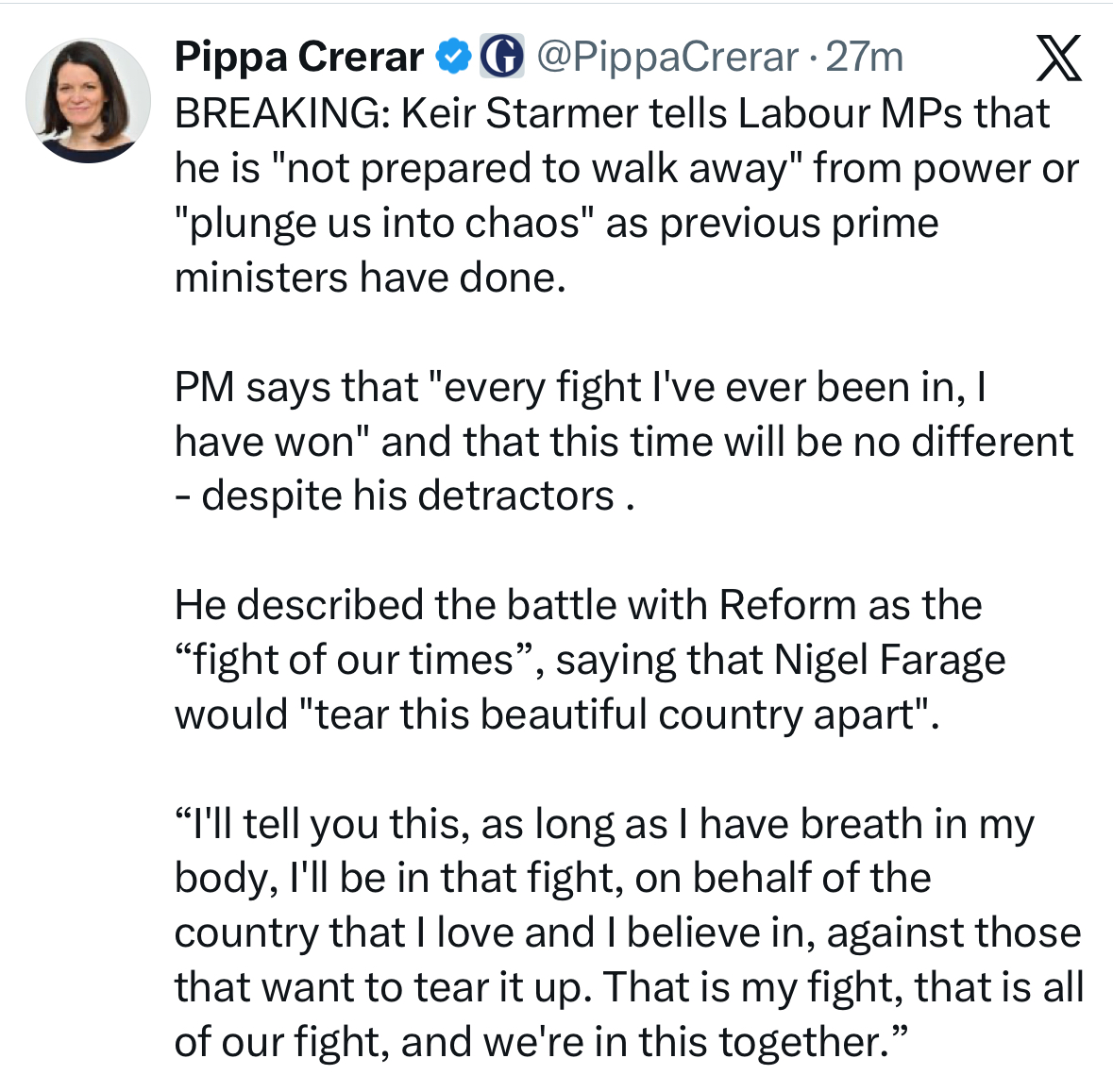Open the @PippaCrerar handle link

click(x=666, y=58)
